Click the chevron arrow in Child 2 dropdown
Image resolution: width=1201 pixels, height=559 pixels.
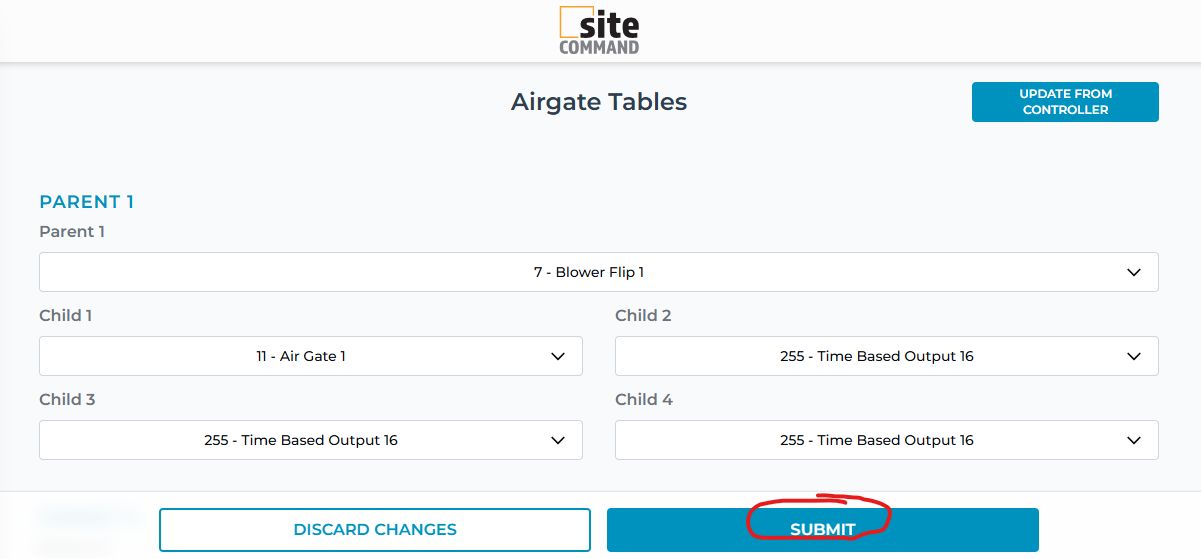[x=1133, y=356]
